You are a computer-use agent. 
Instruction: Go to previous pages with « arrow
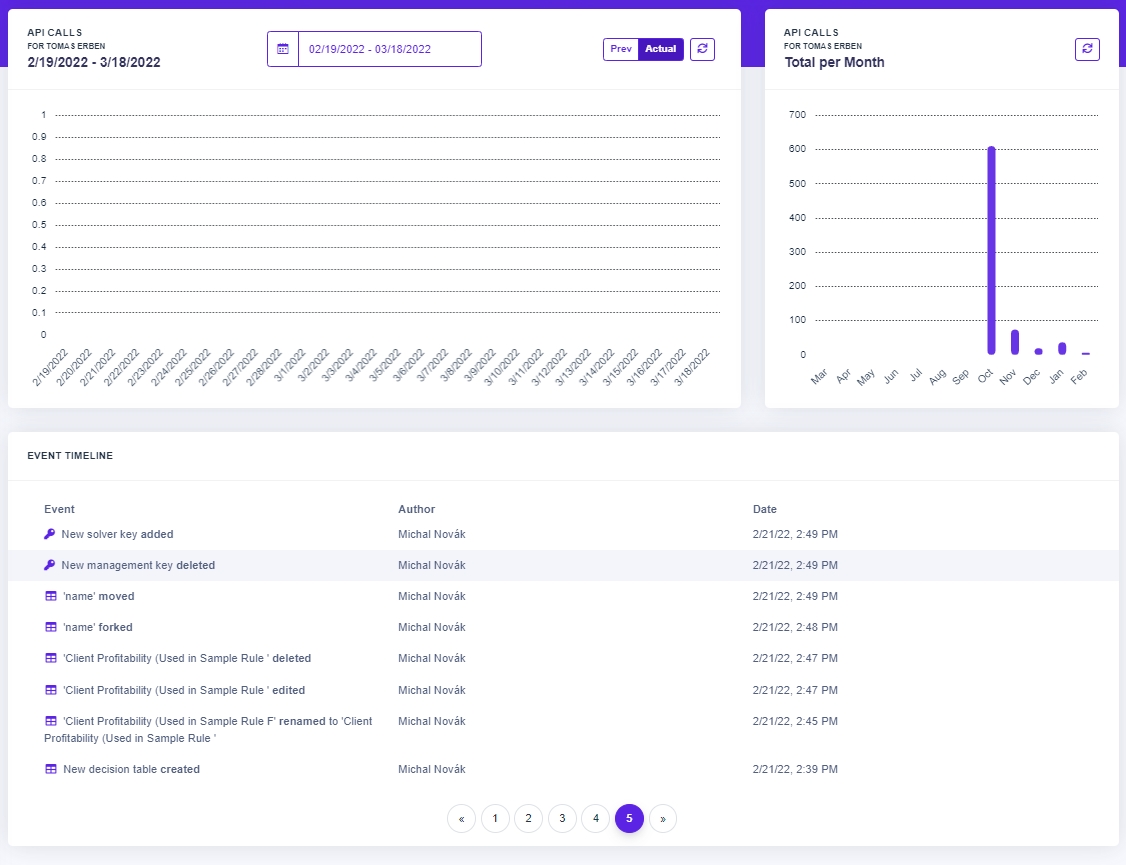(x=461, y=819)
